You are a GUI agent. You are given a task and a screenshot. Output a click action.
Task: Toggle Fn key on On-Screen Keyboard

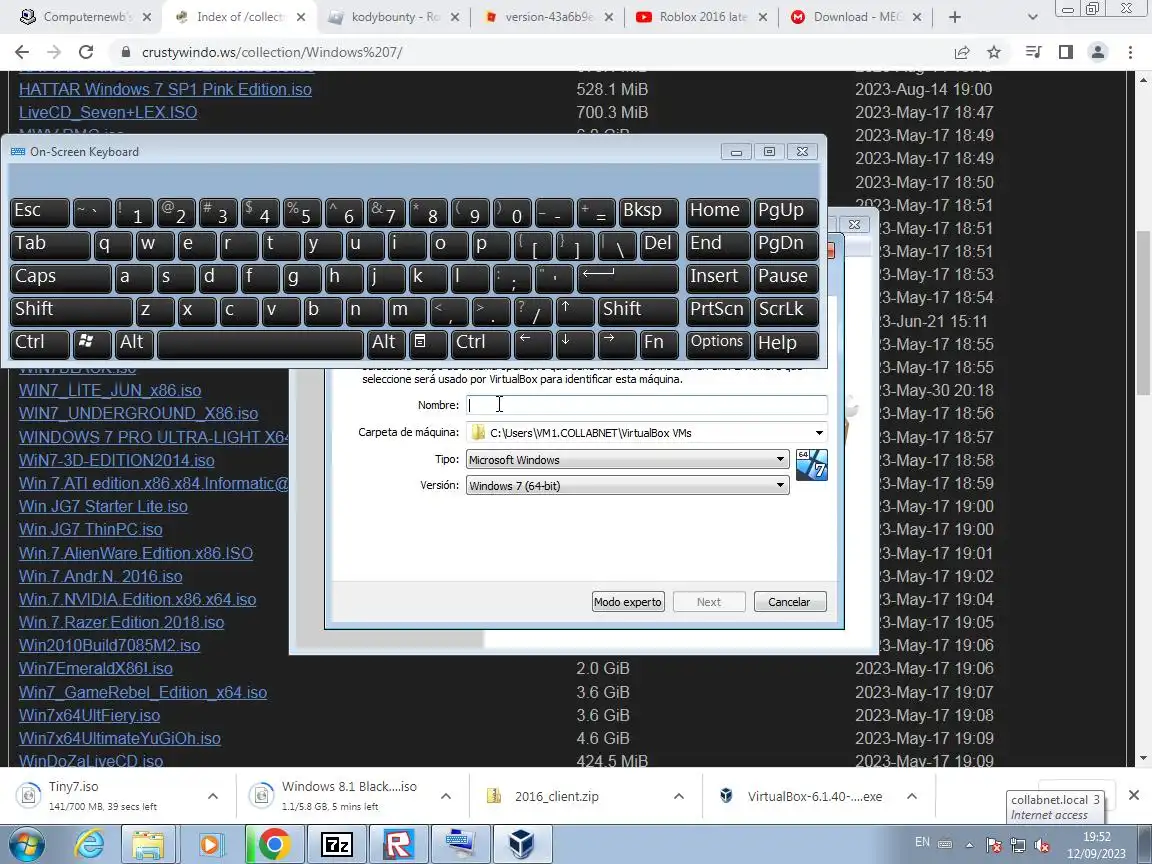[x=658, y=344]
